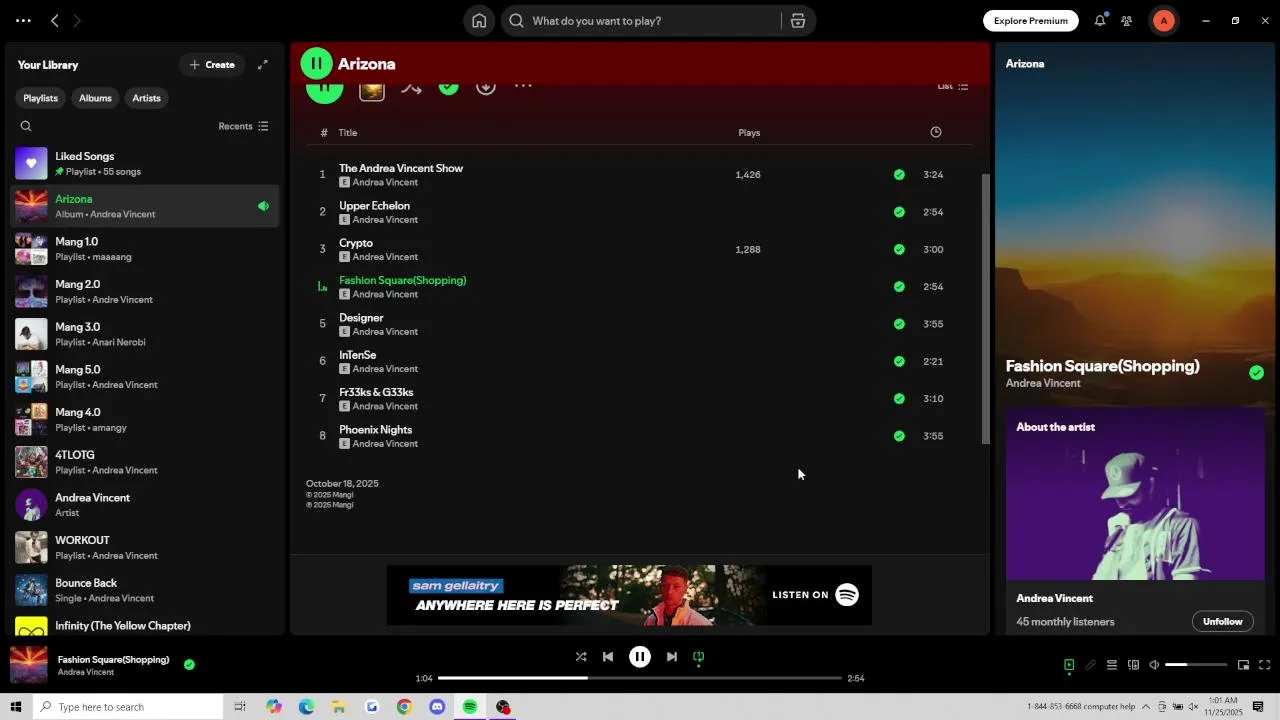
Task: Filter library by Artists
Action: coord(146,98)
